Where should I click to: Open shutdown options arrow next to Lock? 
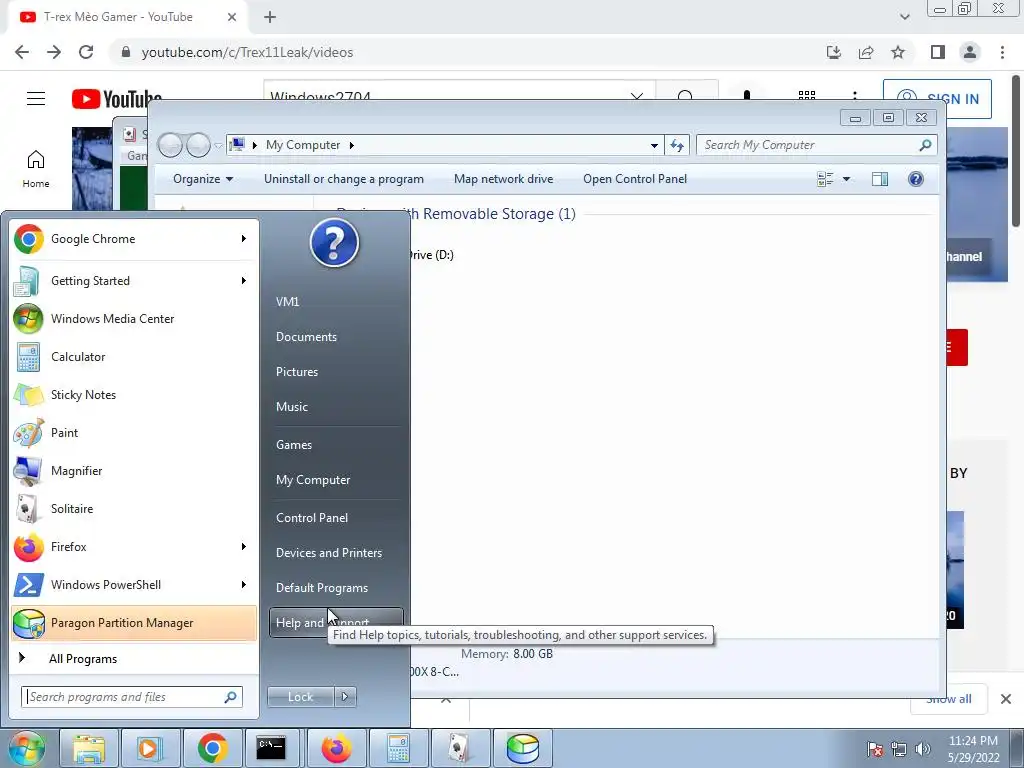coord(345,697)
